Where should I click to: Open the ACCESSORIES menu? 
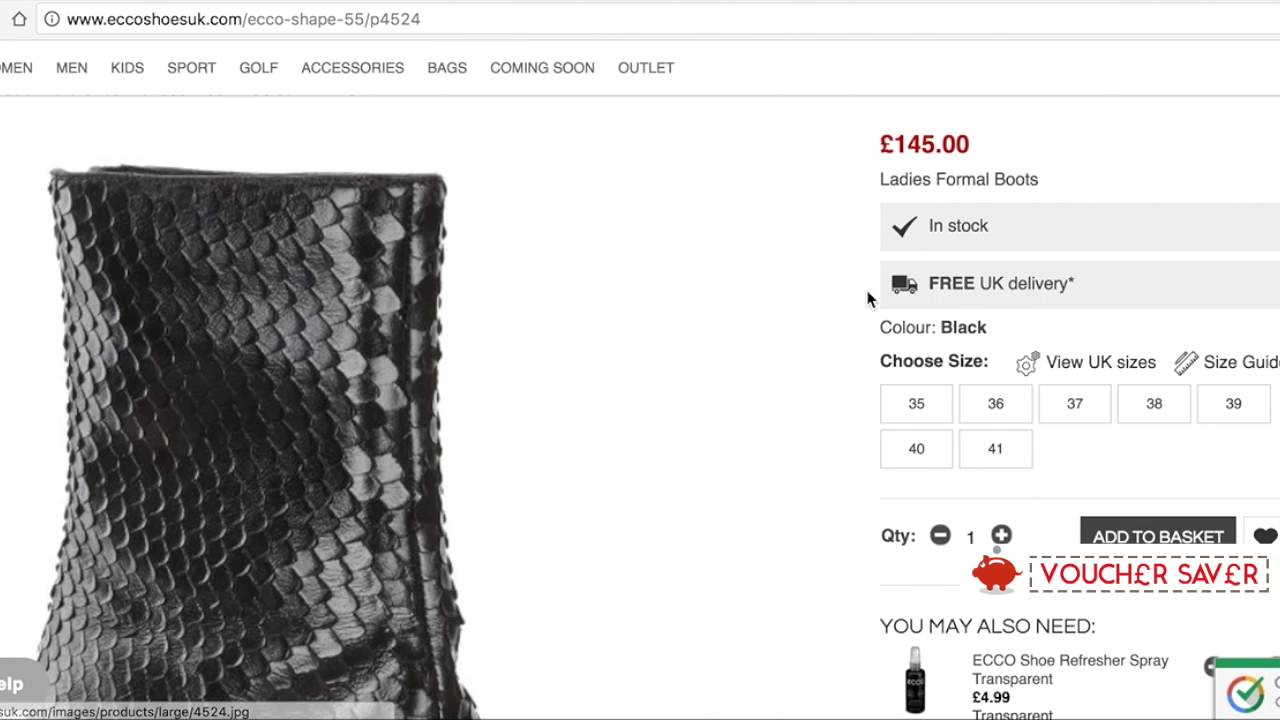coord(352,68)
